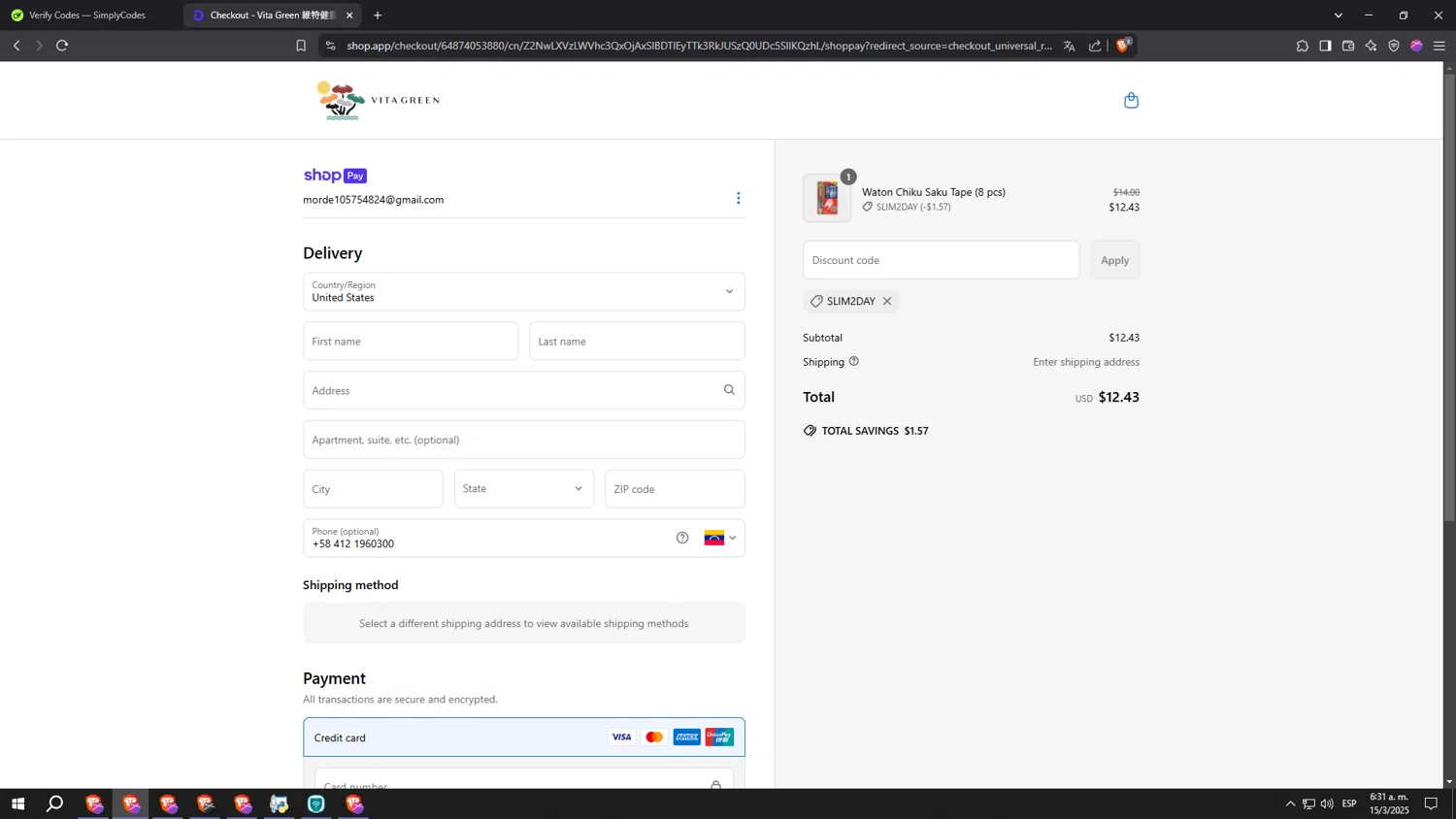This screenshot has width=1456, height=819.
Task: Open the Windows notification center
Action: click(x=1431, y=803)
